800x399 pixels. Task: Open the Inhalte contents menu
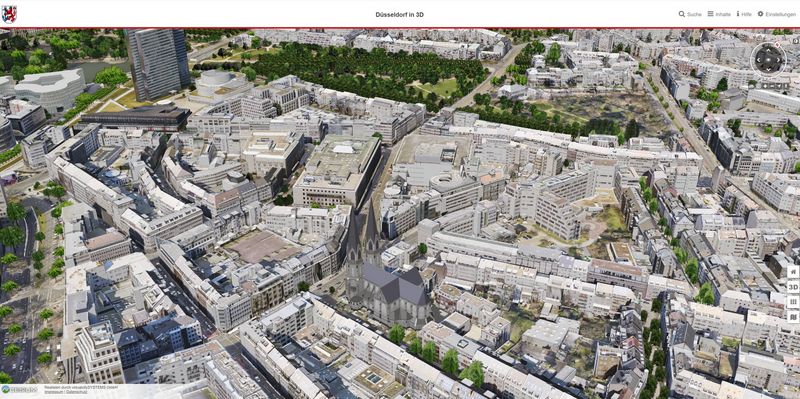click(x=719, y=14)
